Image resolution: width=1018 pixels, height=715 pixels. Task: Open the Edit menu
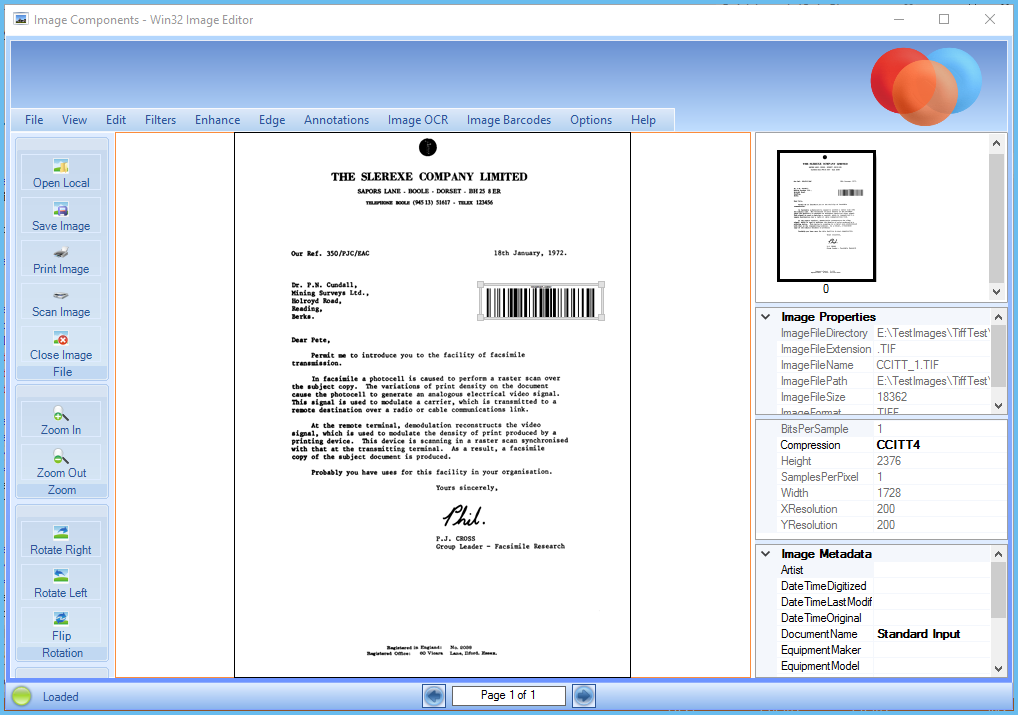(x=116, y=120)
